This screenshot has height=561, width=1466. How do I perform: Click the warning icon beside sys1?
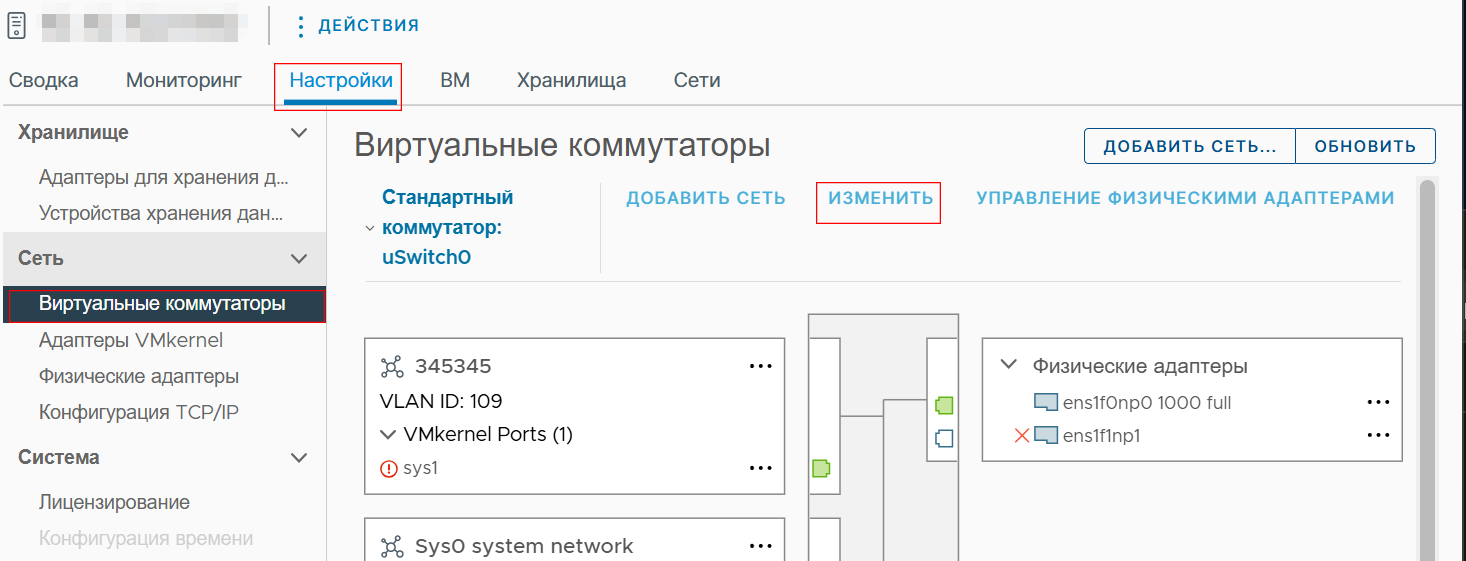pyautogui.click(x=389, y=468)
